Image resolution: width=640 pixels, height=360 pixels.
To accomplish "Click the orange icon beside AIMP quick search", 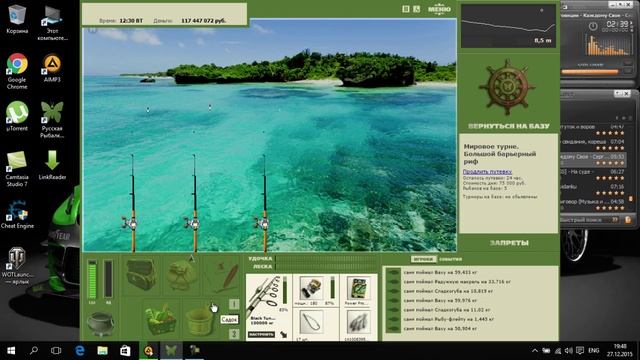I will [x=628, y=220].
